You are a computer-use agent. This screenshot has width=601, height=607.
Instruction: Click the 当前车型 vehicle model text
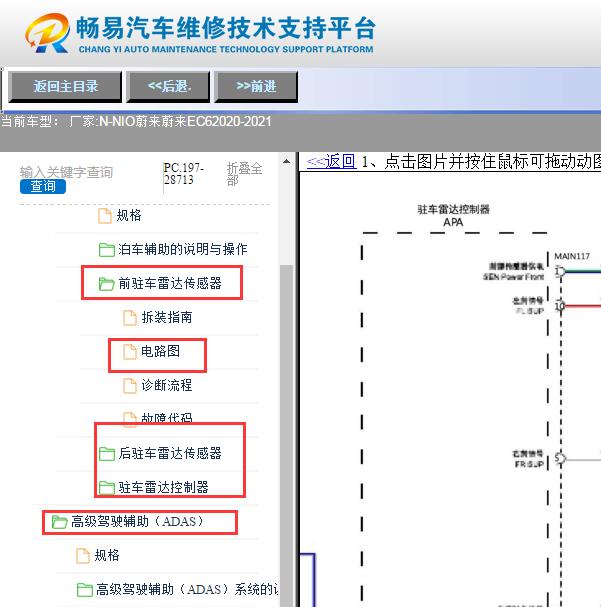(137, 122)
